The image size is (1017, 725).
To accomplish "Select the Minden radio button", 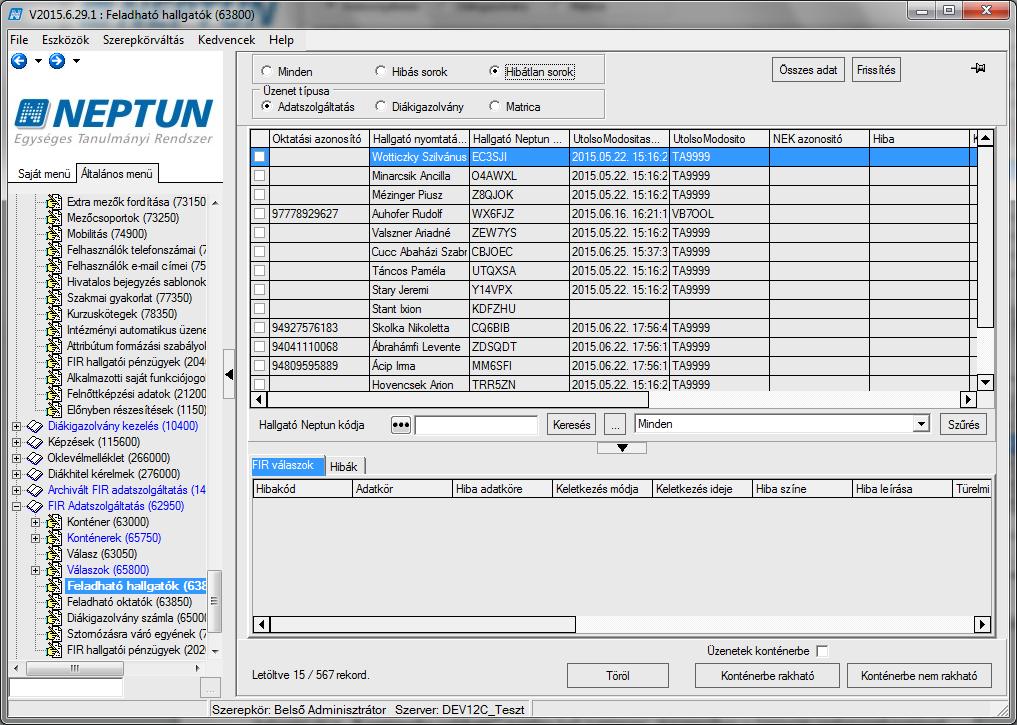I will [x=266, y=71].
